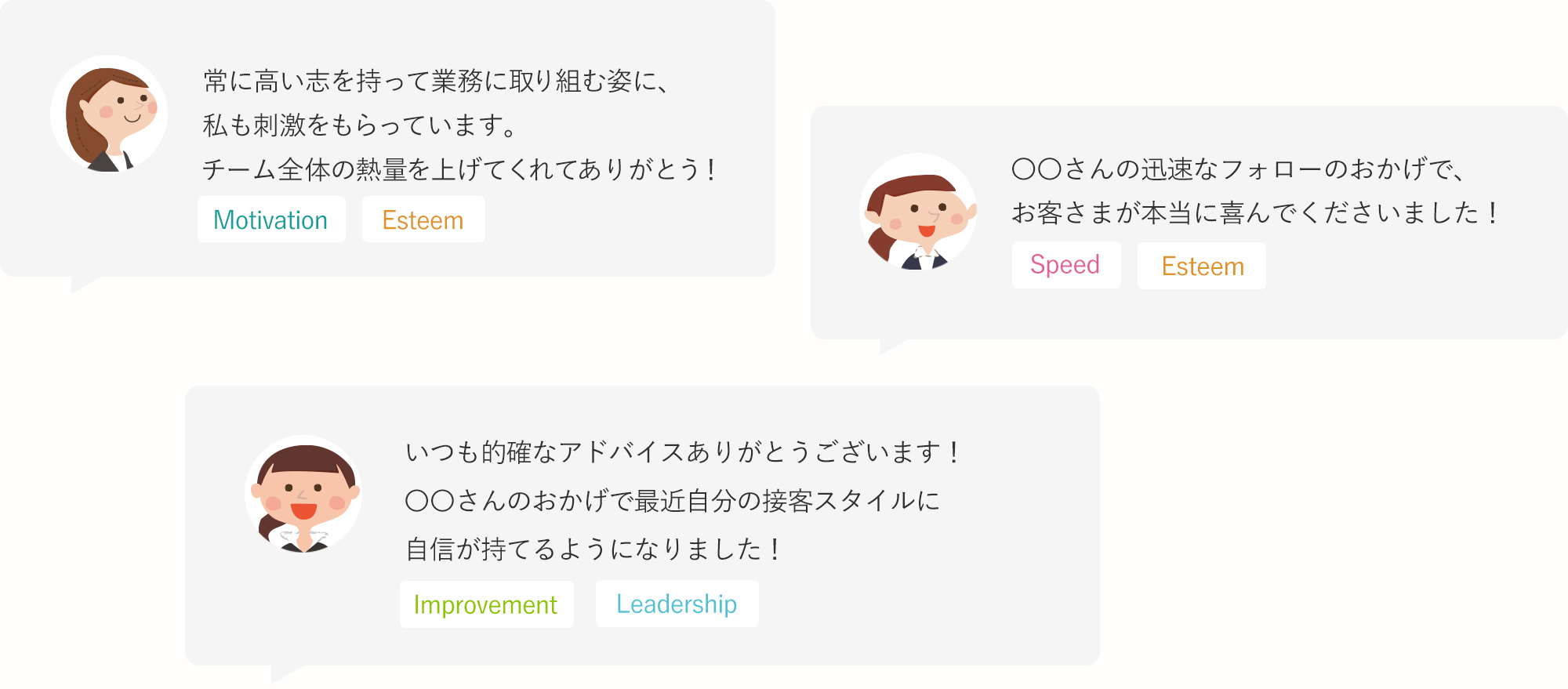Select the teal Motivation tag
This screenshot has height=689, width=1568.
point(270,219)
